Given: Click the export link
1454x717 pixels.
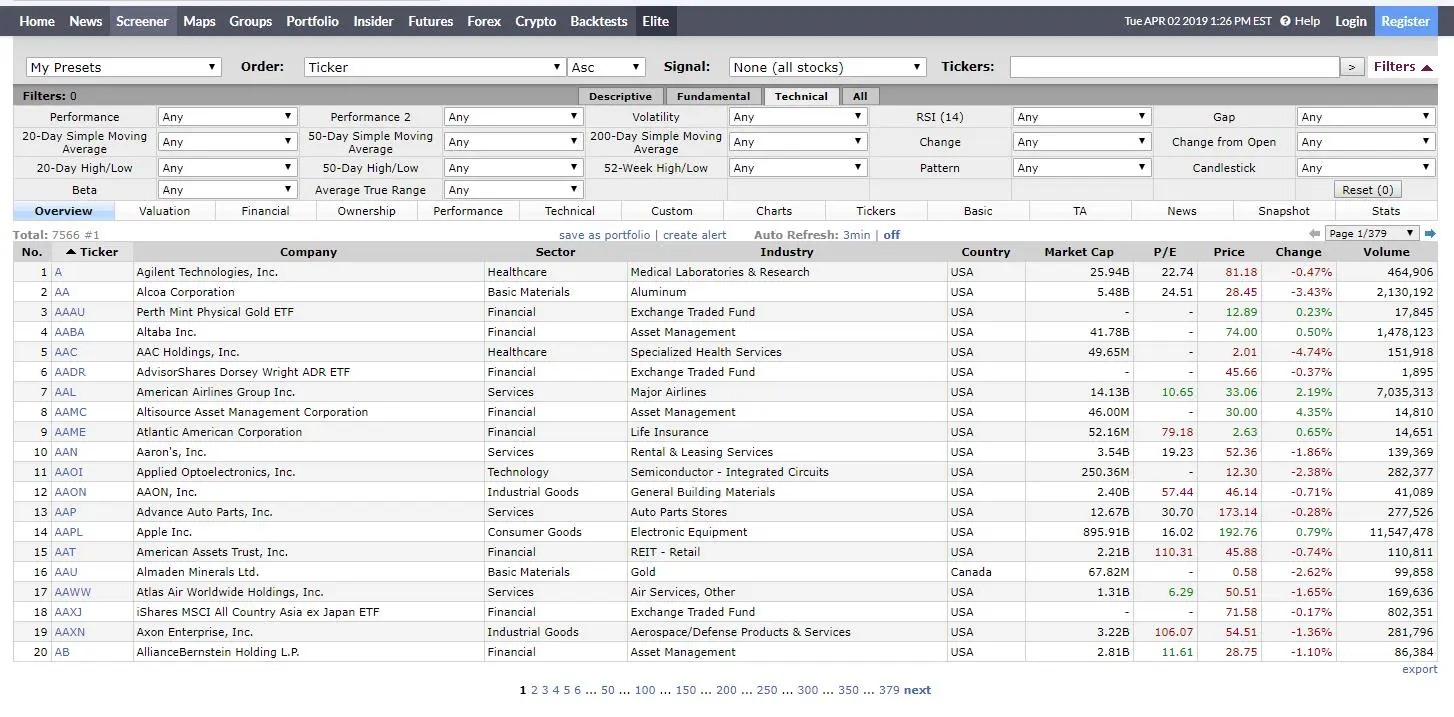Looking at the screenshot, I should pyautogui.click(x=1419, y=670).
